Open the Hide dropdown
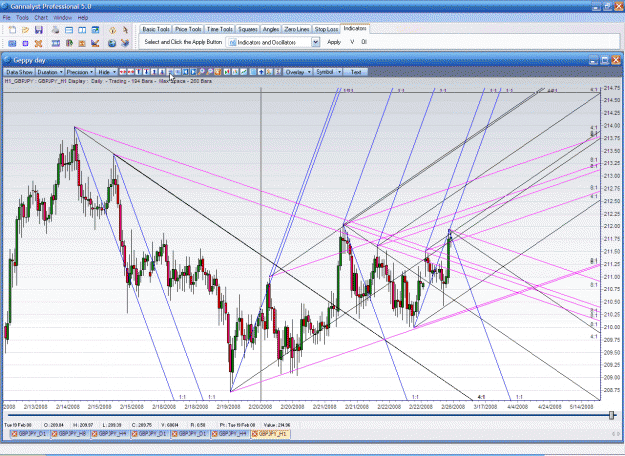Screen dimensions: 625x456 107,72
